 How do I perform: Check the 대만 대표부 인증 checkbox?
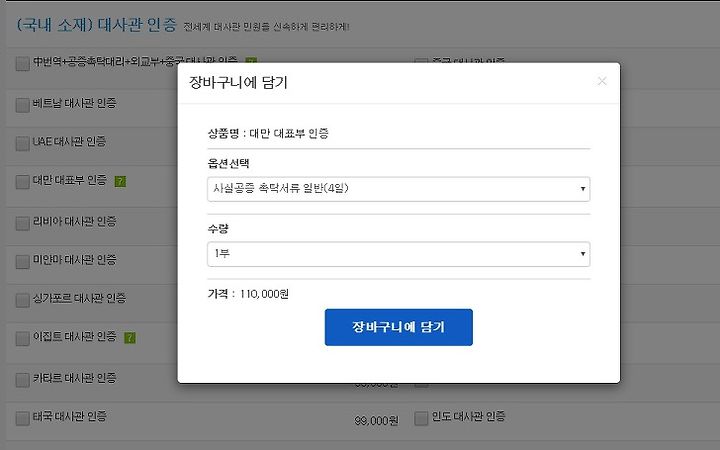tap(22, 181)
